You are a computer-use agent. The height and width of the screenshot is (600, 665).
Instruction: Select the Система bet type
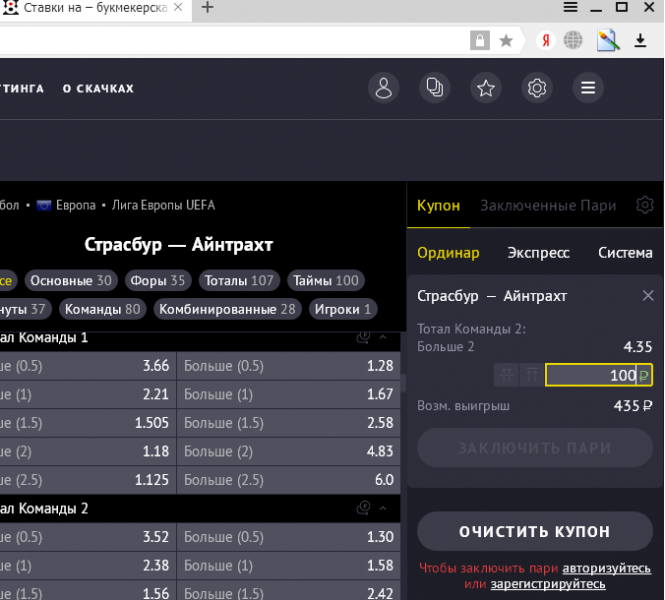625,253
